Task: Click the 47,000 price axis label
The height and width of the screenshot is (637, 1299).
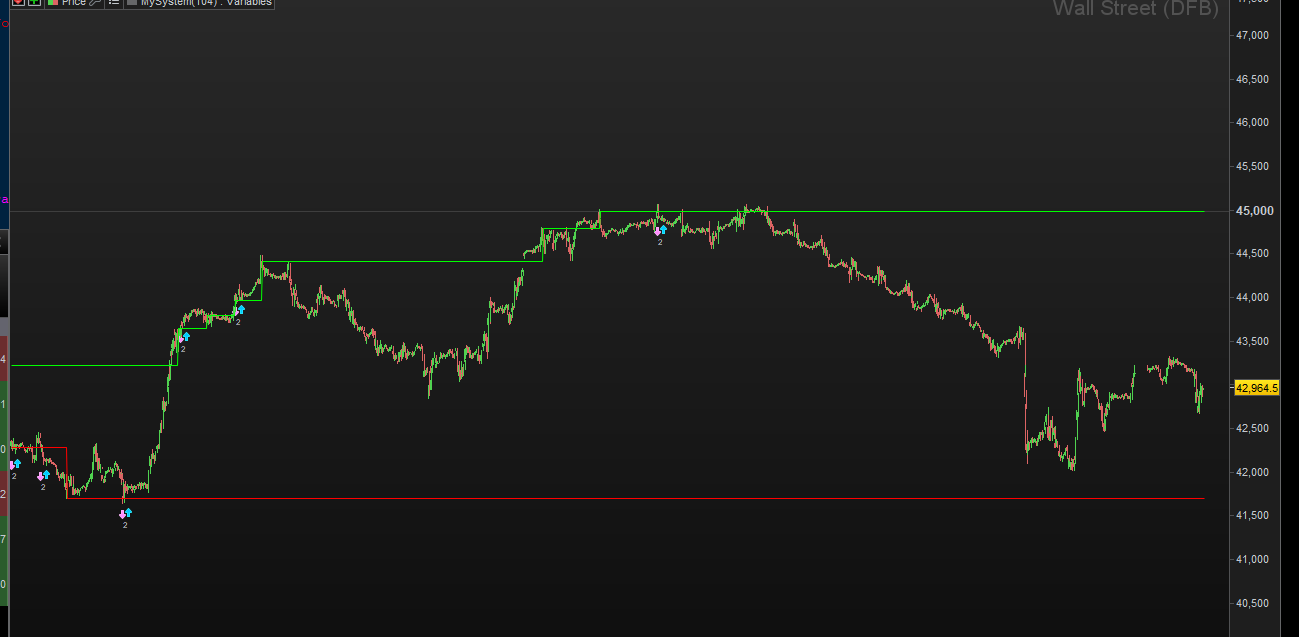Action: (x=1253, y=35)
